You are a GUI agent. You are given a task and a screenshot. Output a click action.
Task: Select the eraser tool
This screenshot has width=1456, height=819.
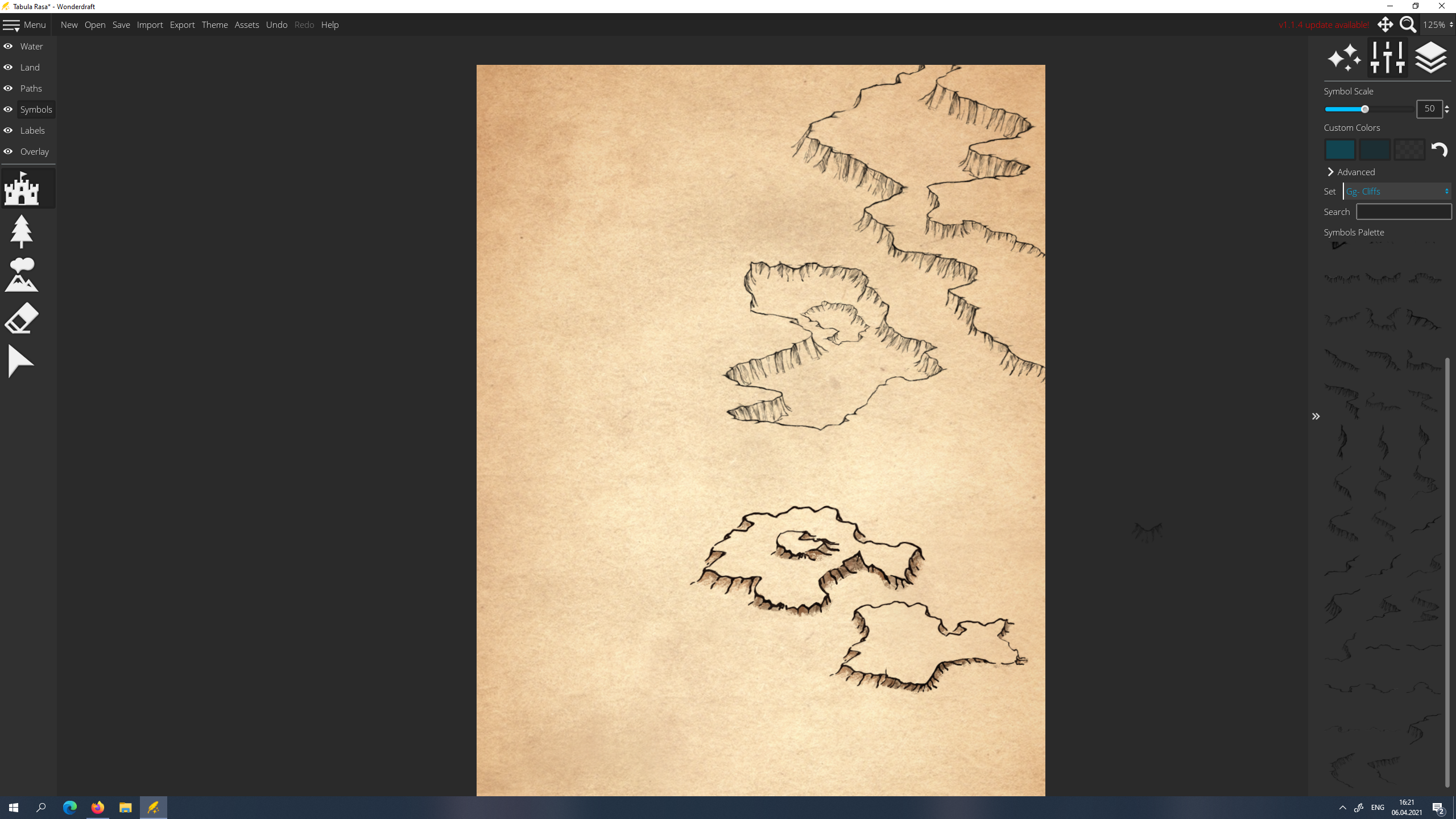(22, 318)
